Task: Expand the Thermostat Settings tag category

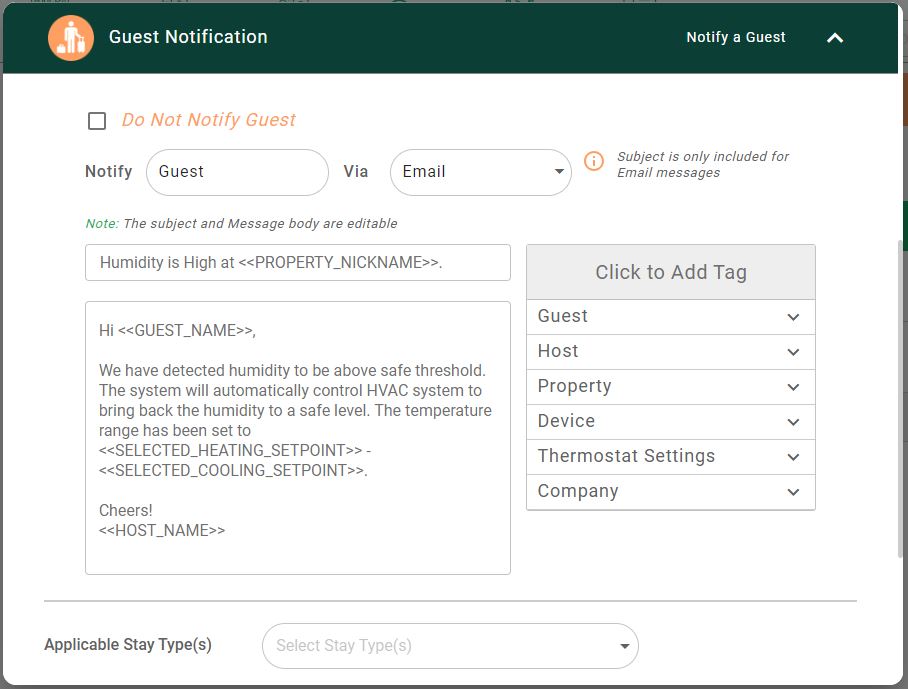Action: [671, 457]
